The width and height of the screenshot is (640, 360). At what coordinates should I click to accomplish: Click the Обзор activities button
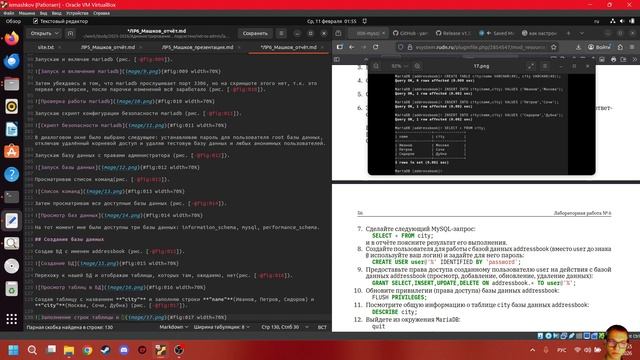click(x=13, y=21)
